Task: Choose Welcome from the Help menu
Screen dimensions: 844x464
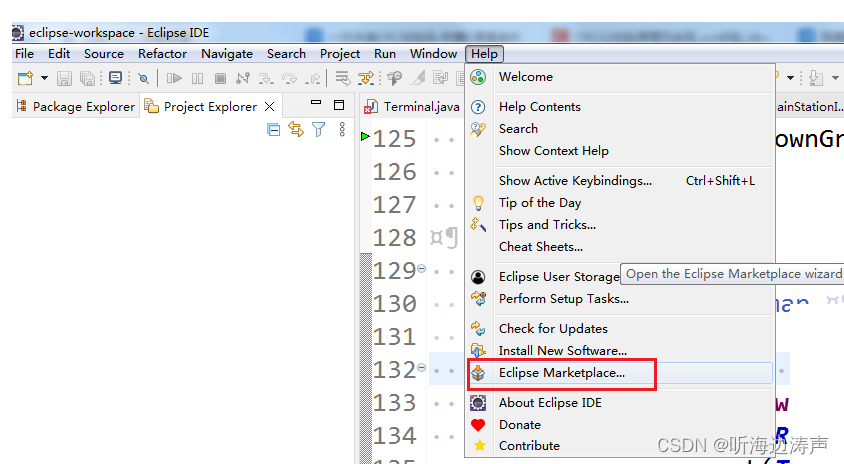Action: (620, 77)
